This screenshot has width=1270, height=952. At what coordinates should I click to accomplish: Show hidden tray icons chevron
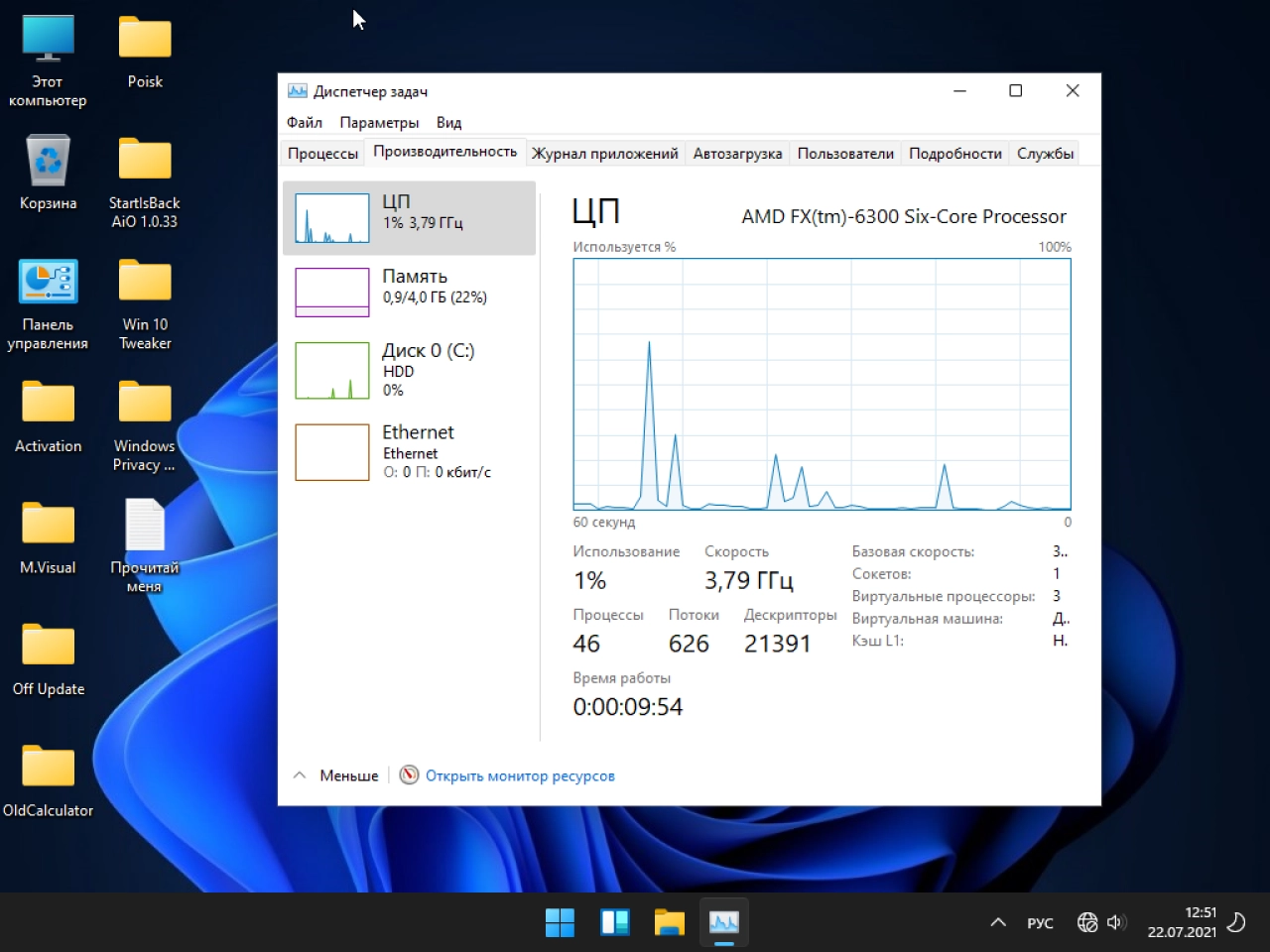(998, 922)
